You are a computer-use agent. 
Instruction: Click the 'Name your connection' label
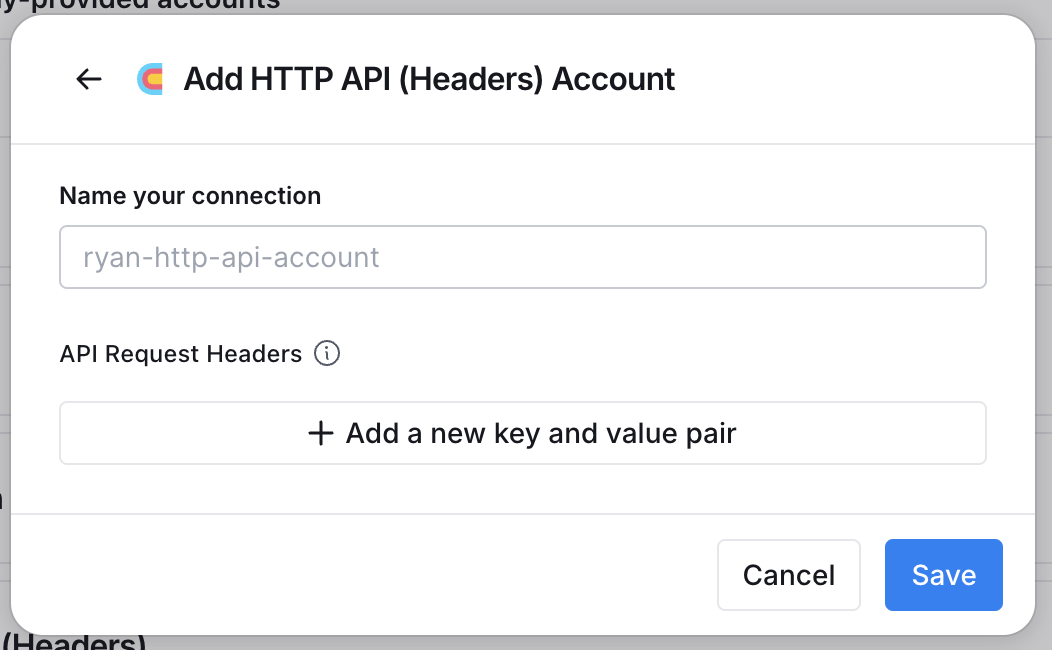pos(190,196)
